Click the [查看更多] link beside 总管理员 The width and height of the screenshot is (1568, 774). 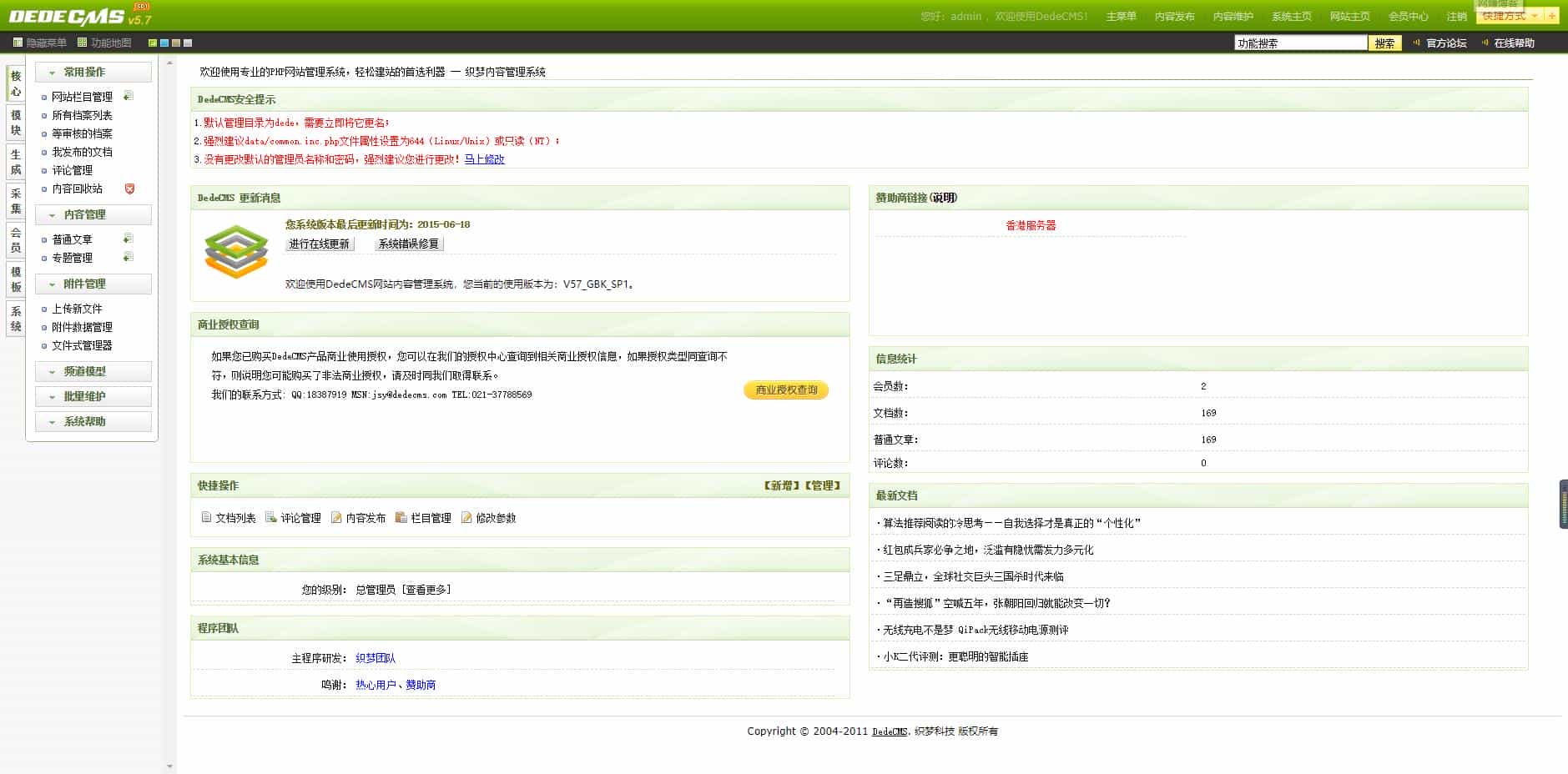[x=426, y=590]
